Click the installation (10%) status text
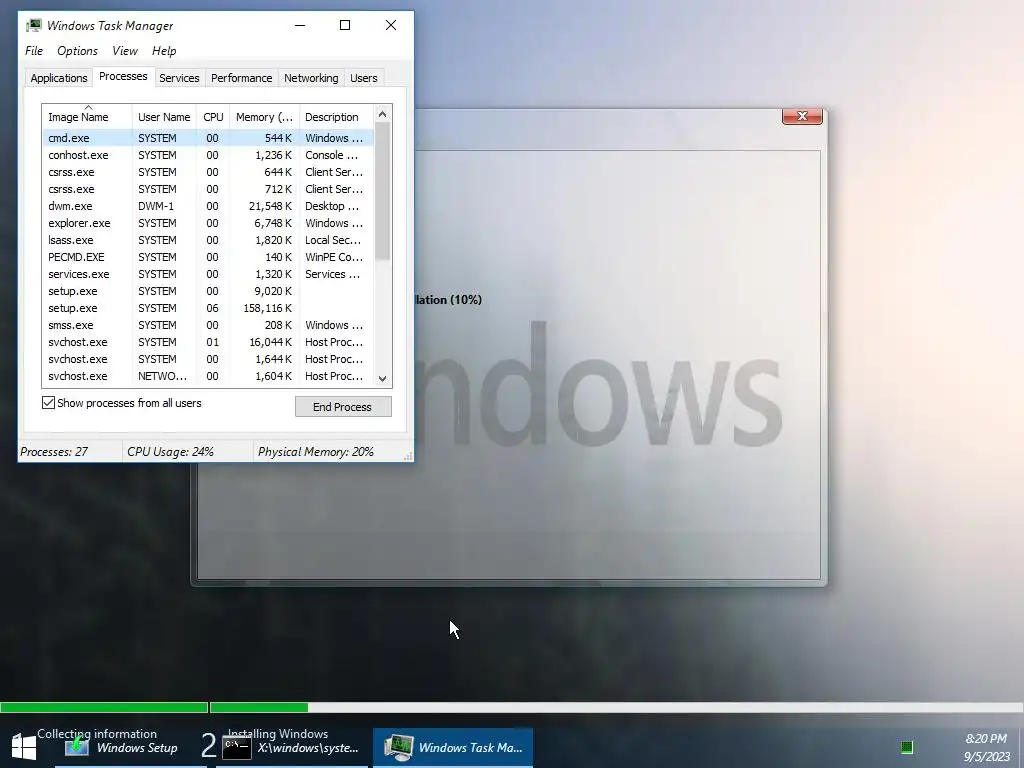Viewport: 1024px width, 768px height. click(449, 300)
